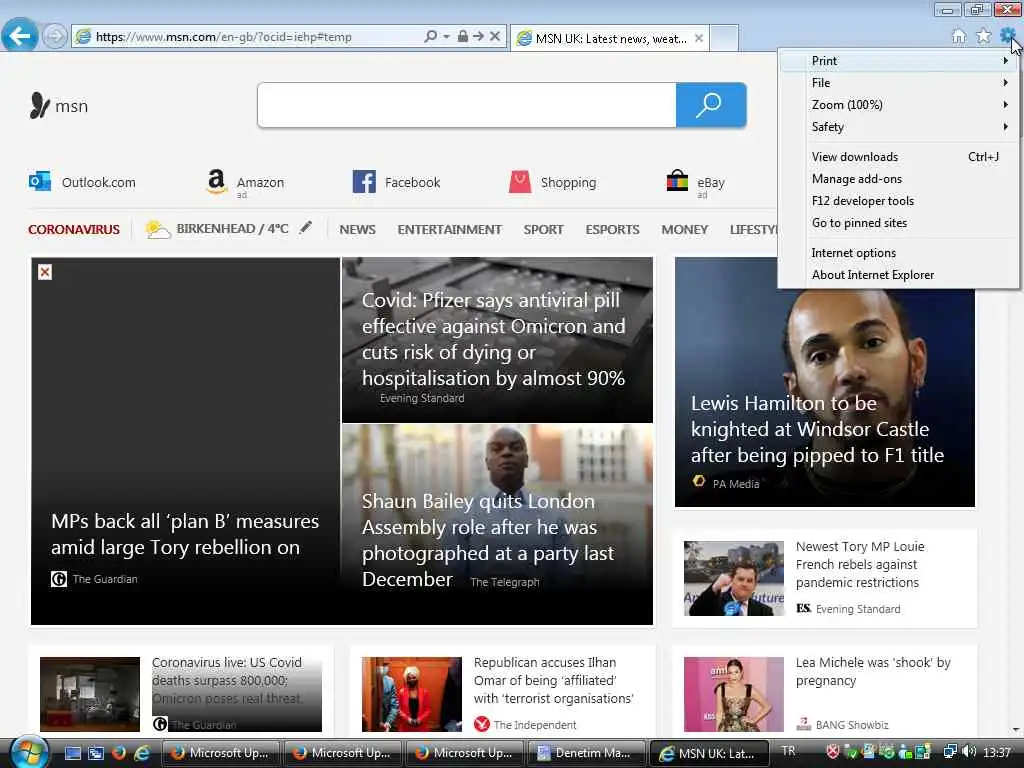The image size is (1024, 768).
Task: Open a new blank tab
Action: point(724,38)
